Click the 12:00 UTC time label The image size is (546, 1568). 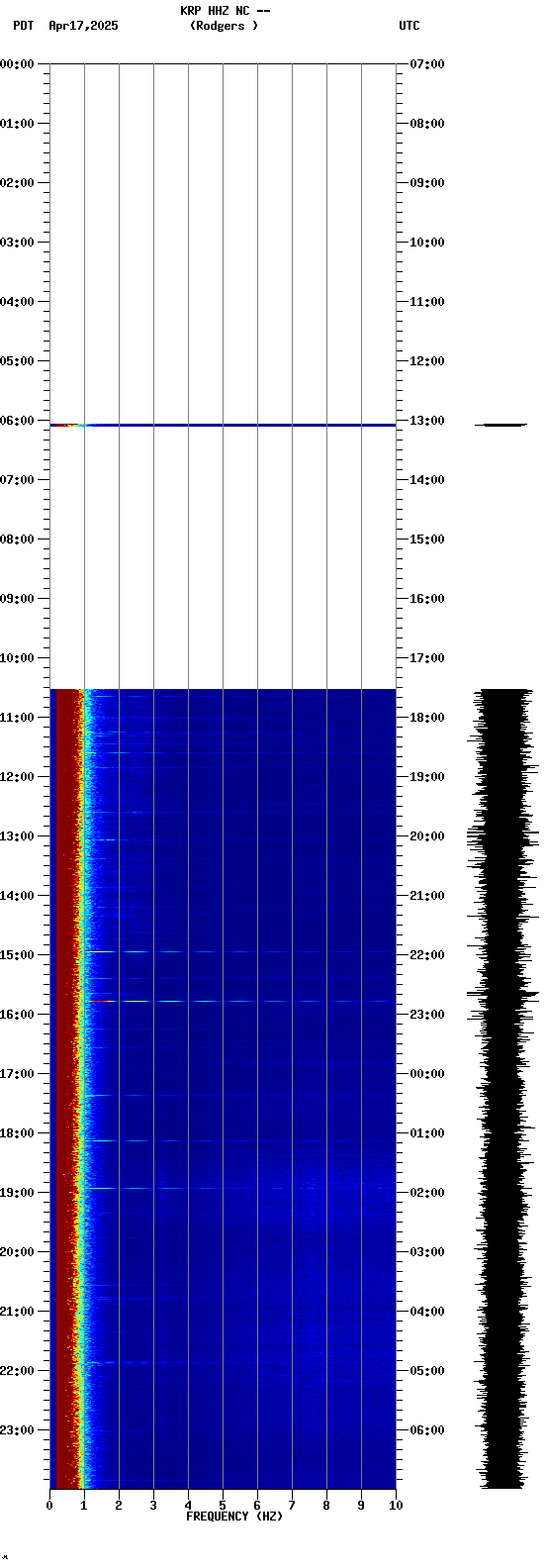tap(427, 361)
